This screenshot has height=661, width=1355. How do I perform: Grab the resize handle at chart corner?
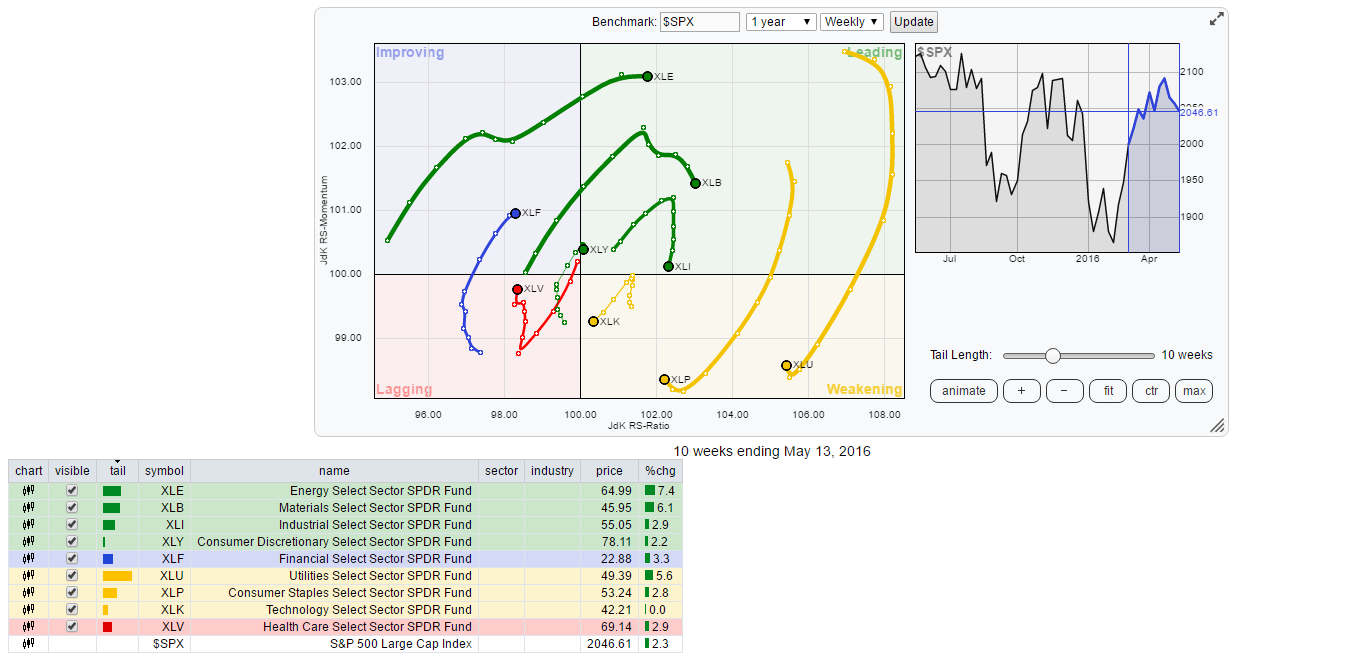pyautogui.click(x=1217, y=426)
